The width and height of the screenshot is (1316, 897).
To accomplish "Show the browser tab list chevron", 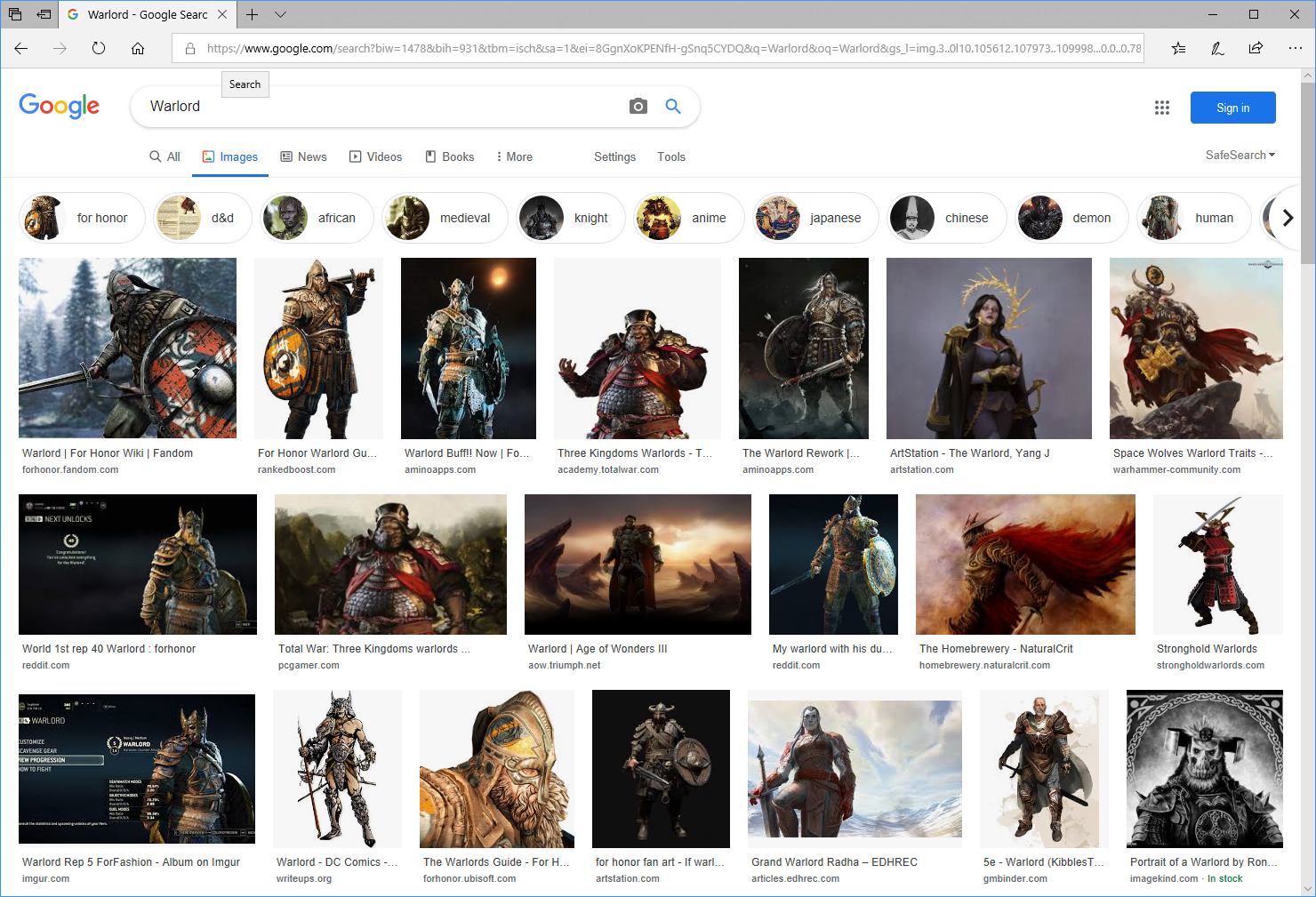I will (x=281, y=14).
